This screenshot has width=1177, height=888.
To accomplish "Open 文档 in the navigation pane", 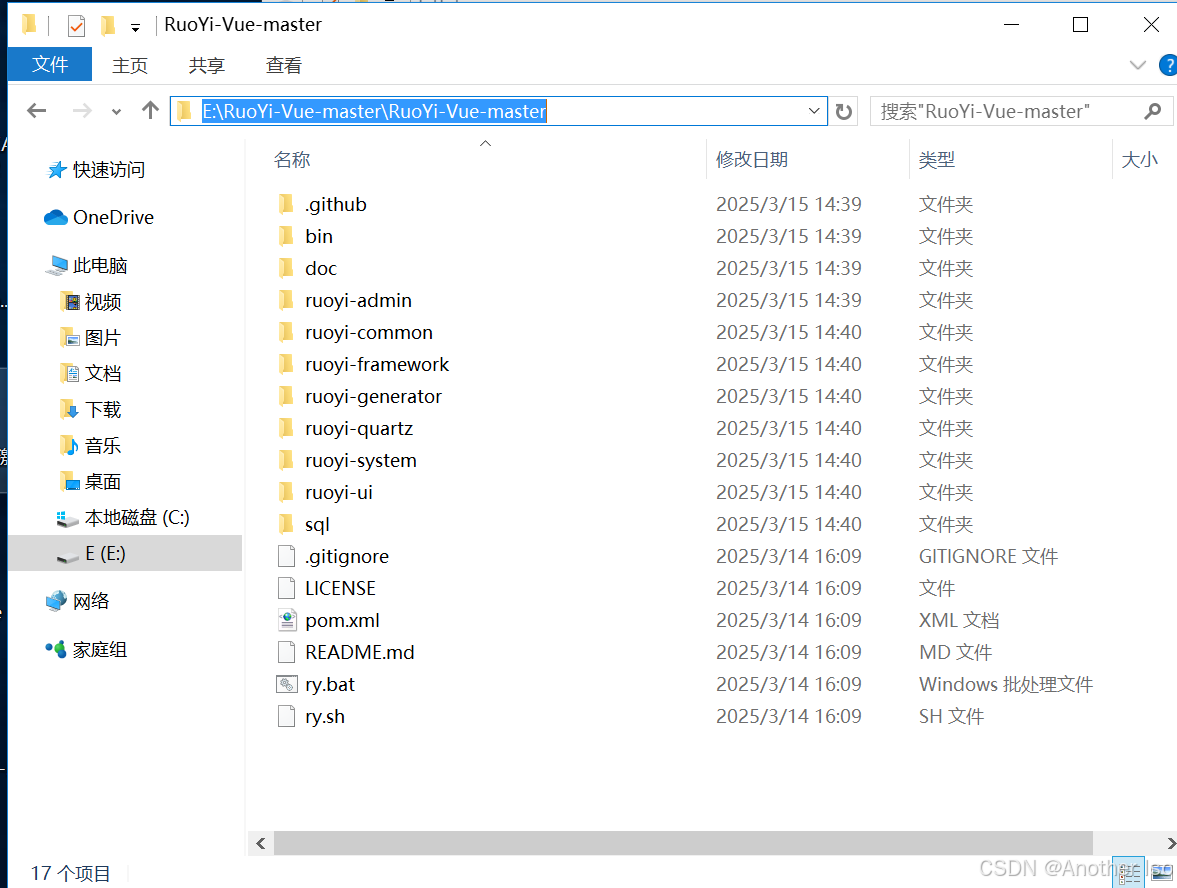I will (x=91, y=373).
